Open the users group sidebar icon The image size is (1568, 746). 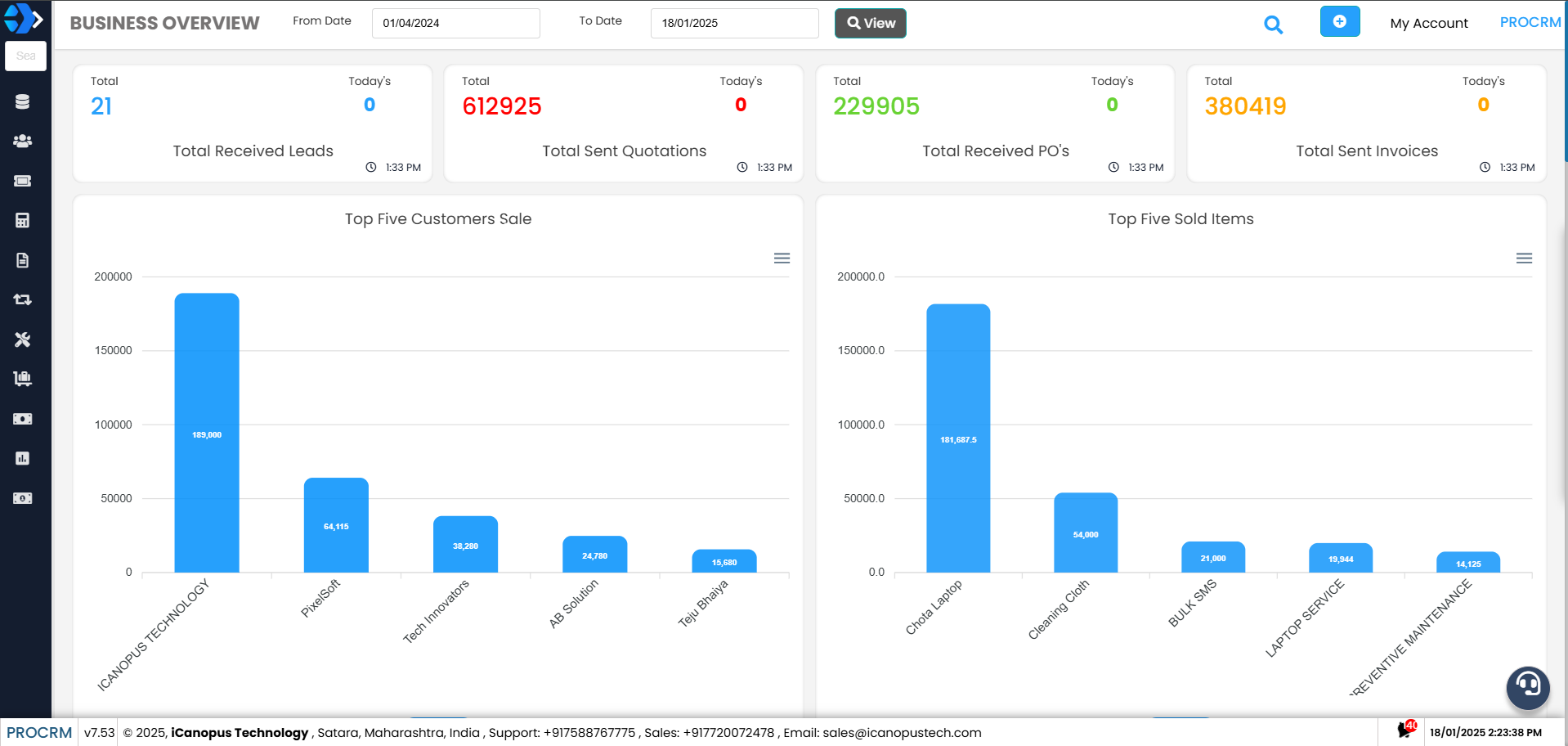tap(22, 141)
